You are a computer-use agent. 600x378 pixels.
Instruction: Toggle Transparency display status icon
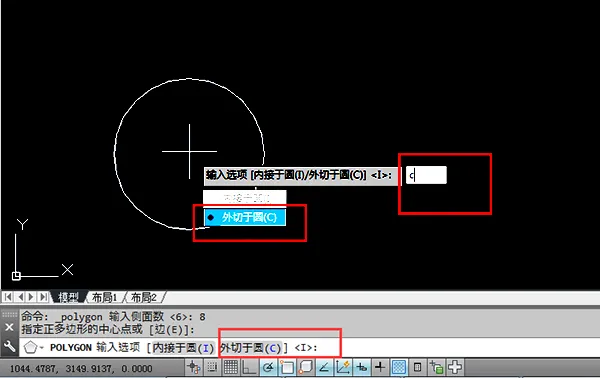[399, 368]
